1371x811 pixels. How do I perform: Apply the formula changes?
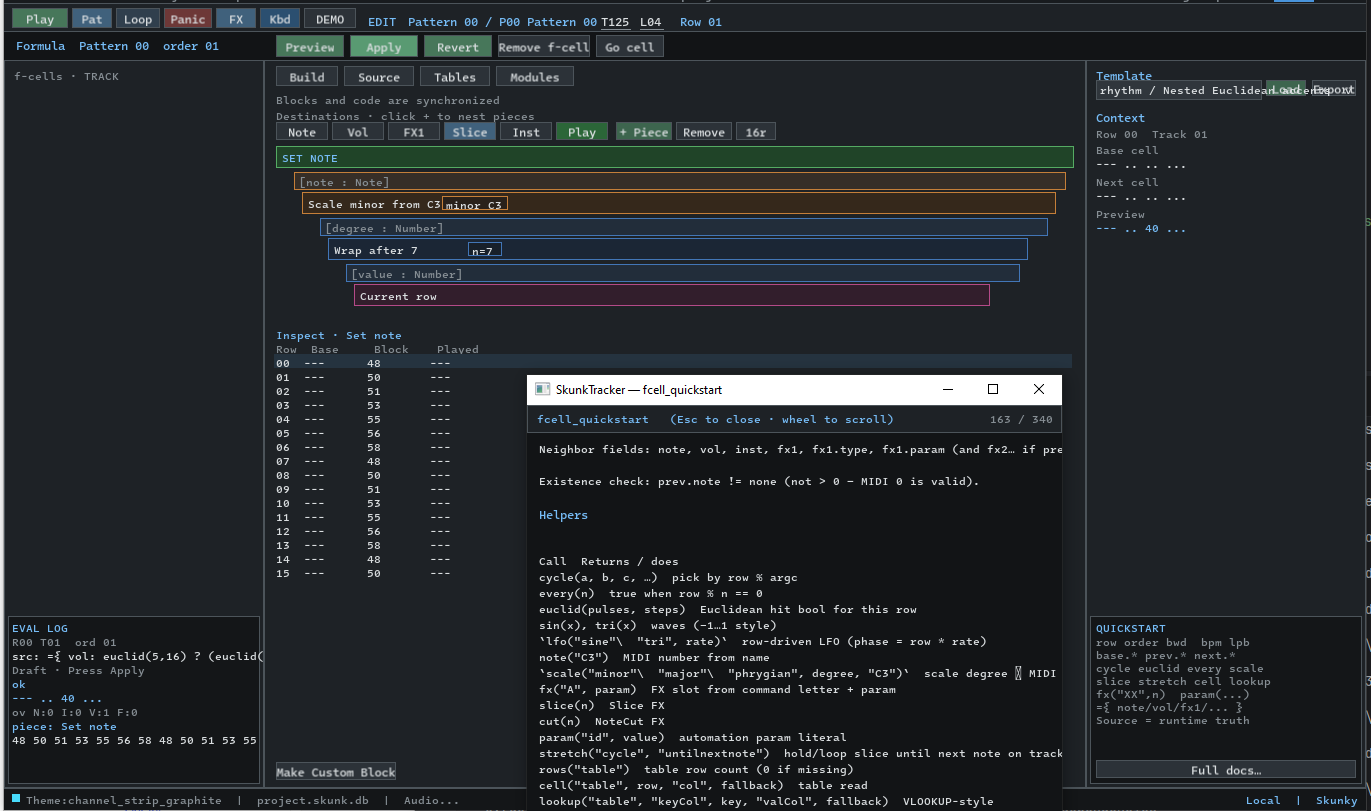pos(384,47)
